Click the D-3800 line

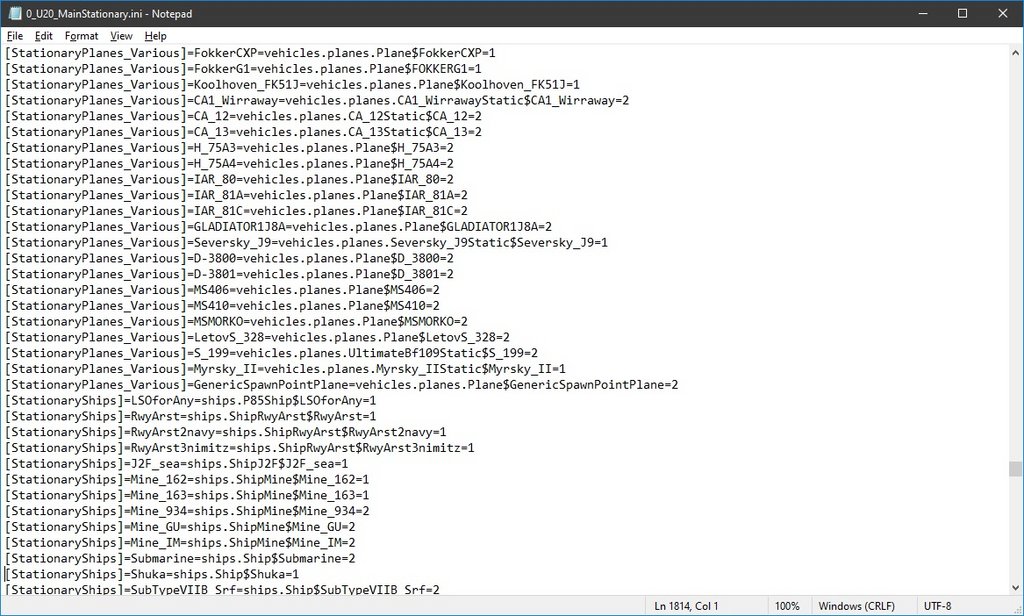pos(230,258)
